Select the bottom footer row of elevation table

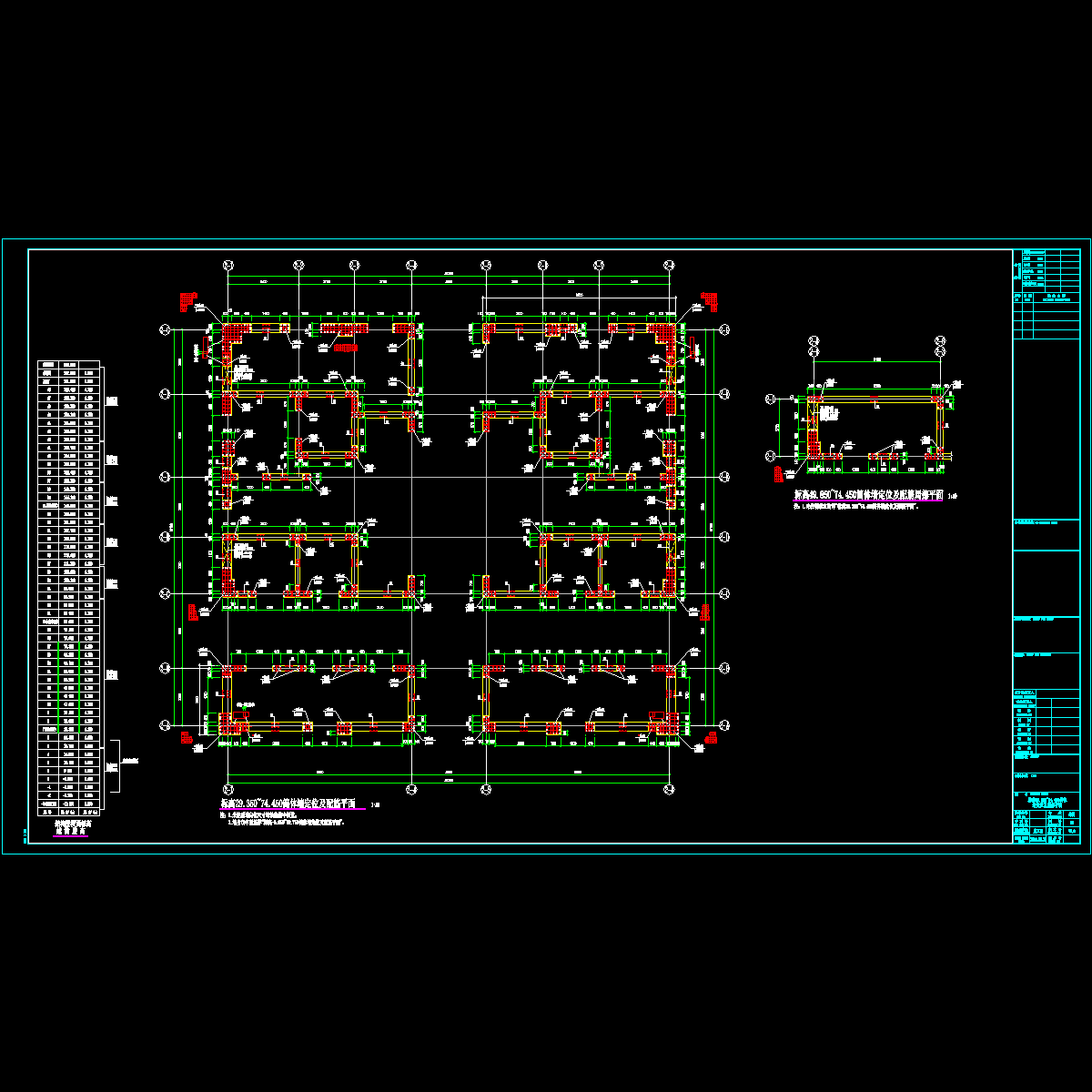tap(69, 812)
